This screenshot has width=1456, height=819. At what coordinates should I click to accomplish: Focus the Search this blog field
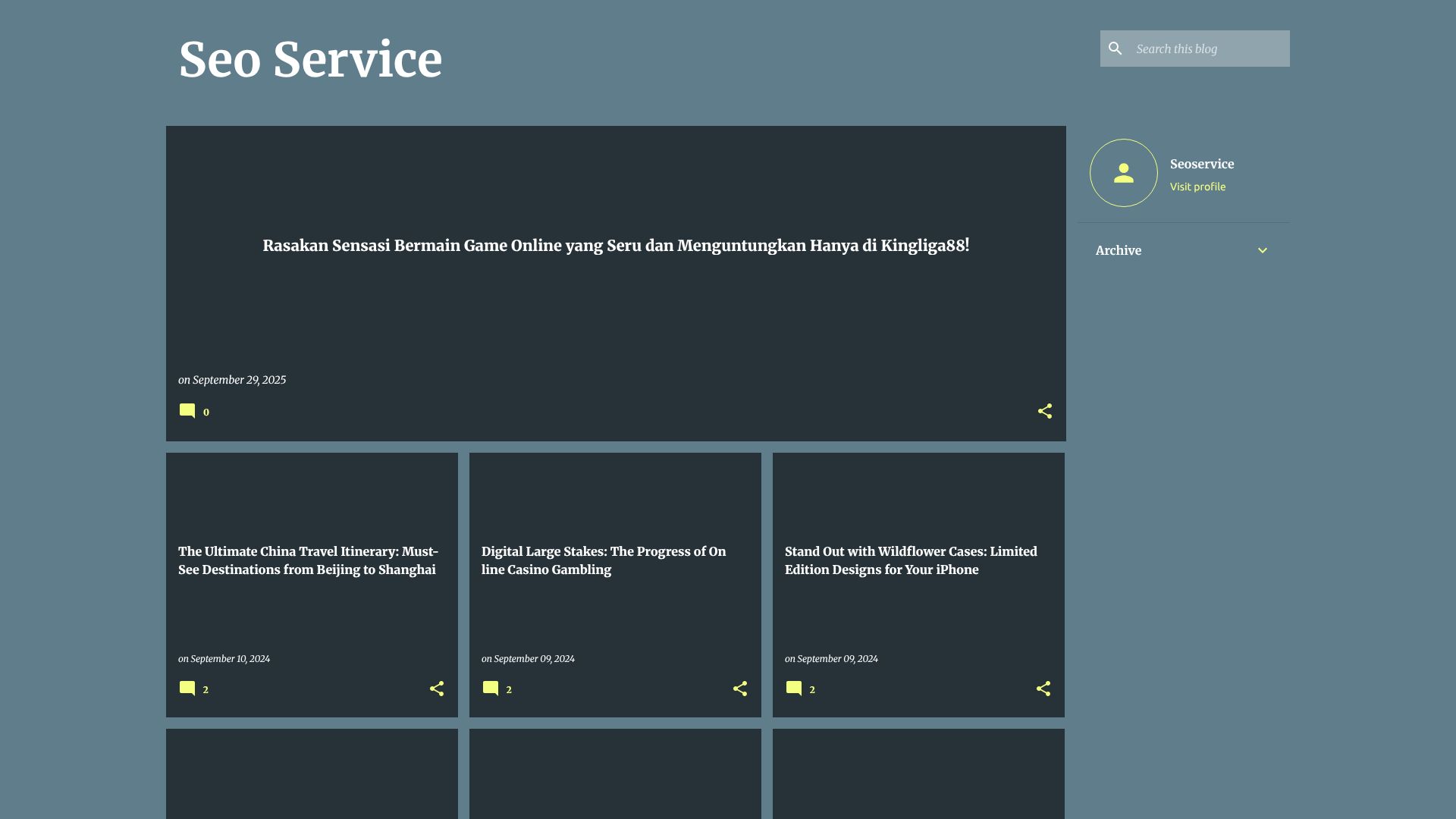pos(1209,49)
